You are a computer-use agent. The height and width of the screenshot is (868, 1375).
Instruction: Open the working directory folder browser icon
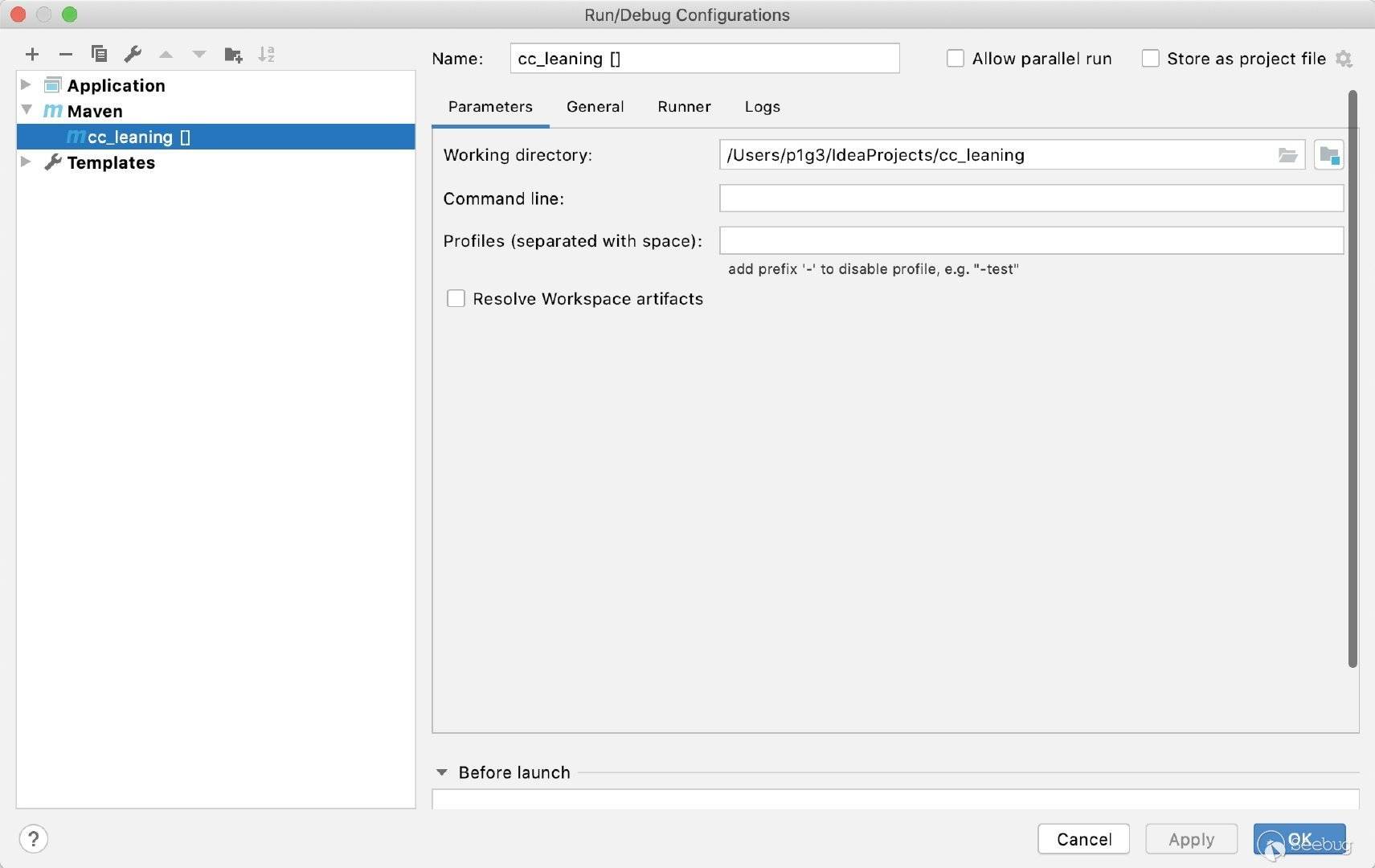[1287, 155]
